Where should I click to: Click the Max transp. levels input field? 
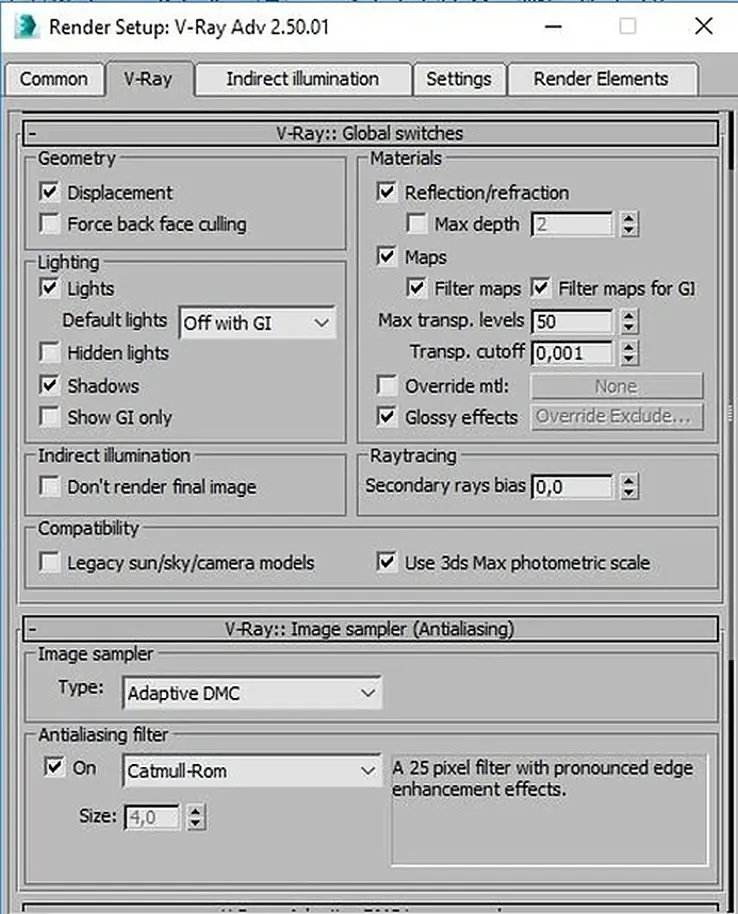click(x=572, y=322)
